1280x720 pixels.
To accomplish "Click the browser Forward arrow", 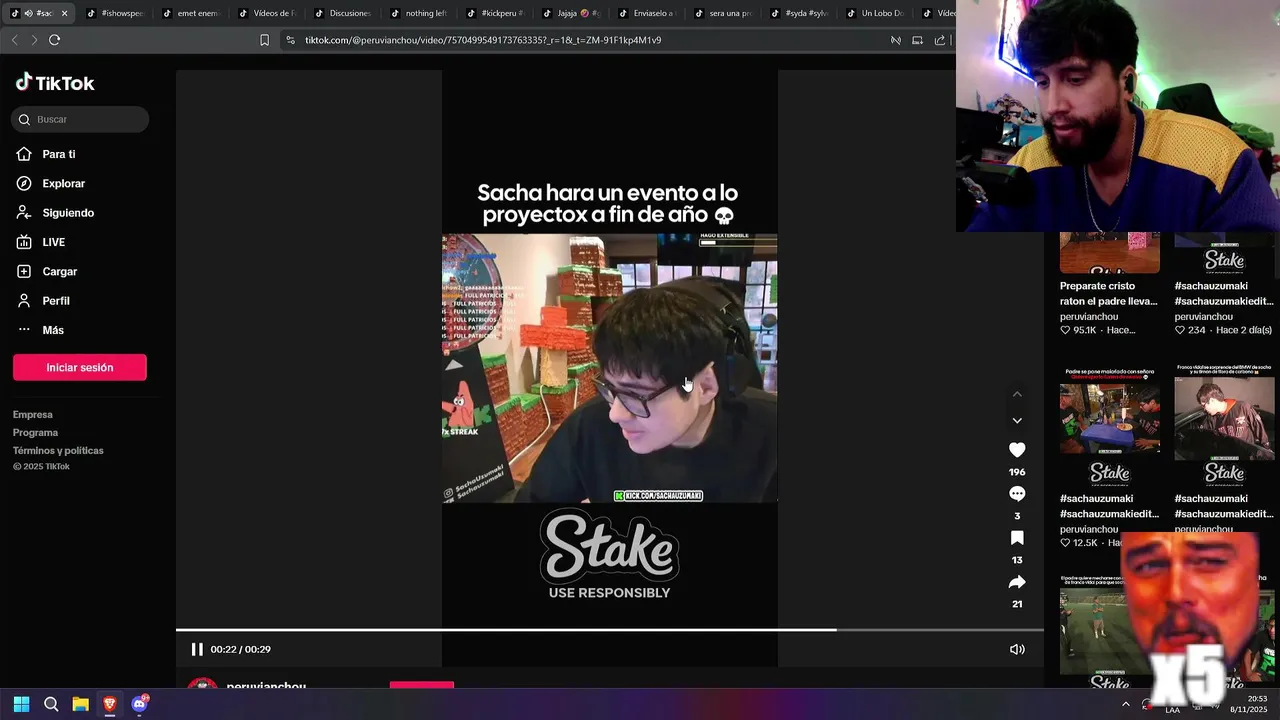I will [34, 40].
